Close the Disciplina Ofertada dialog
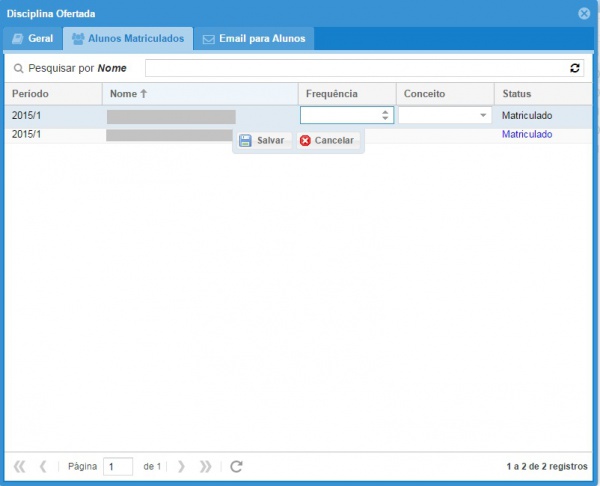This screenshot has width=600, height=486. [x=584, y=13]
